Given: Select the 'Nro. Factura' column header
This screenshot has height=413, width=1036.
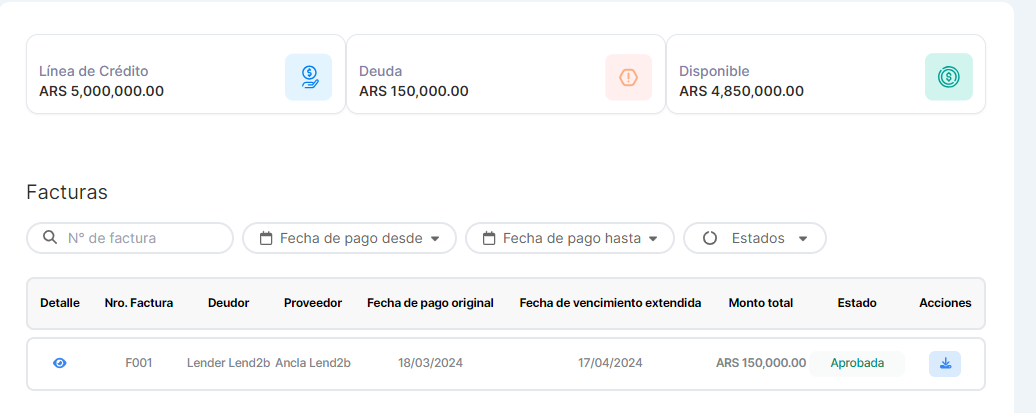Looking at the screenshot, I should click(138, 303).
